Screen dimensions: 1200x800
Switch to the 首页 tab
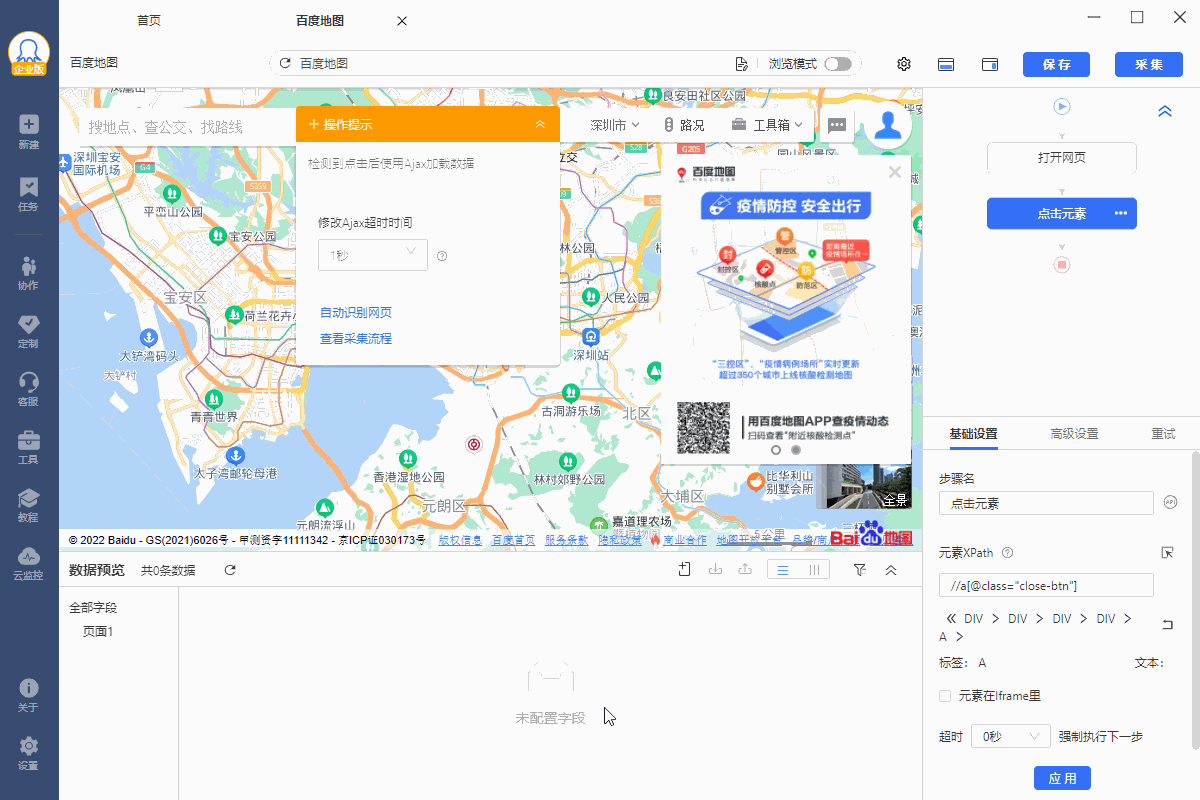[149, 21]
